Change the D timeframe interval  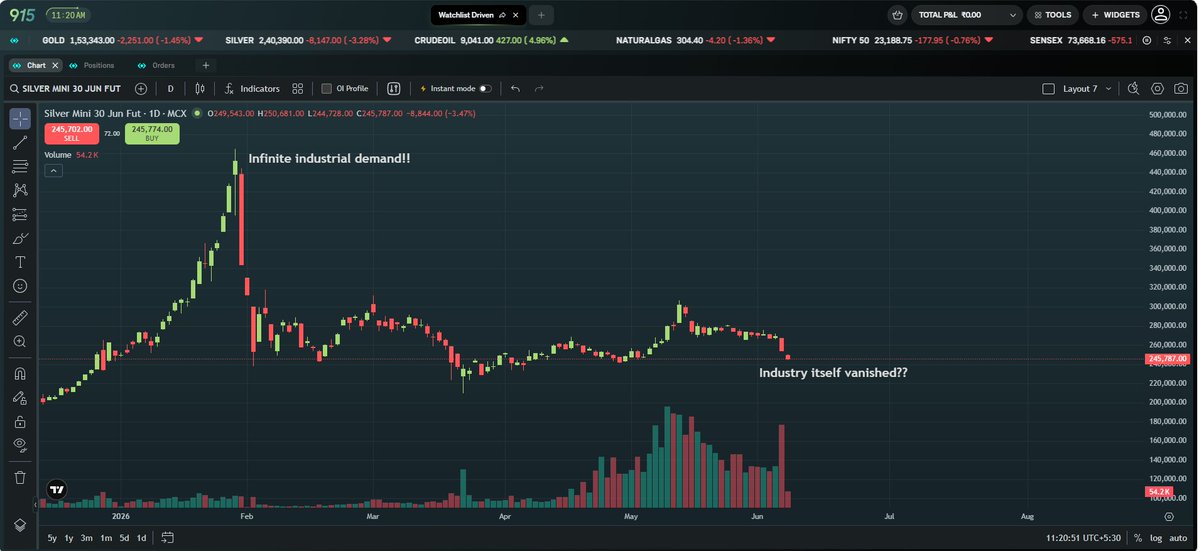click(x=171, y=89)
